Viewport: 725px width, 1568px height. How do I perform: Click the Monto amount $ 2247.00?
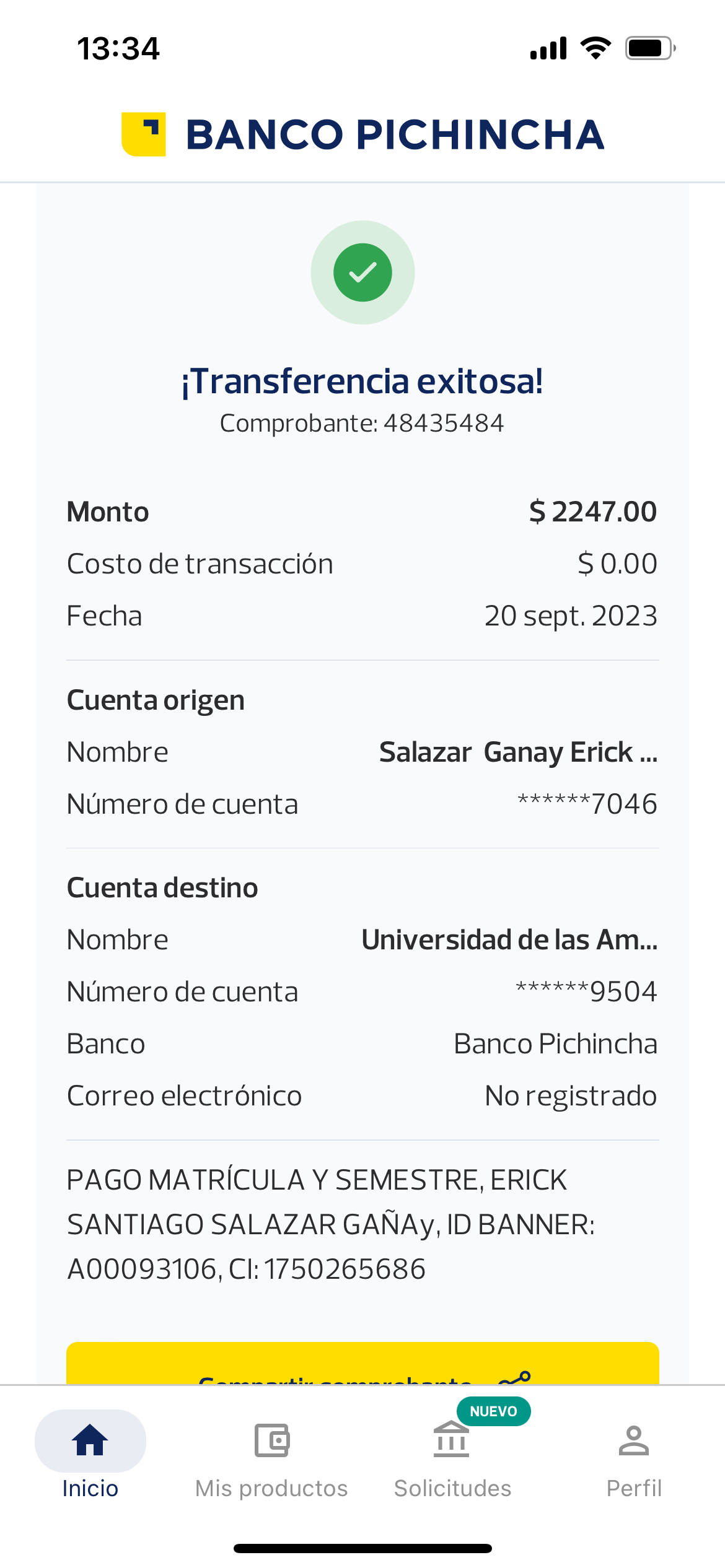pos(592,512)
